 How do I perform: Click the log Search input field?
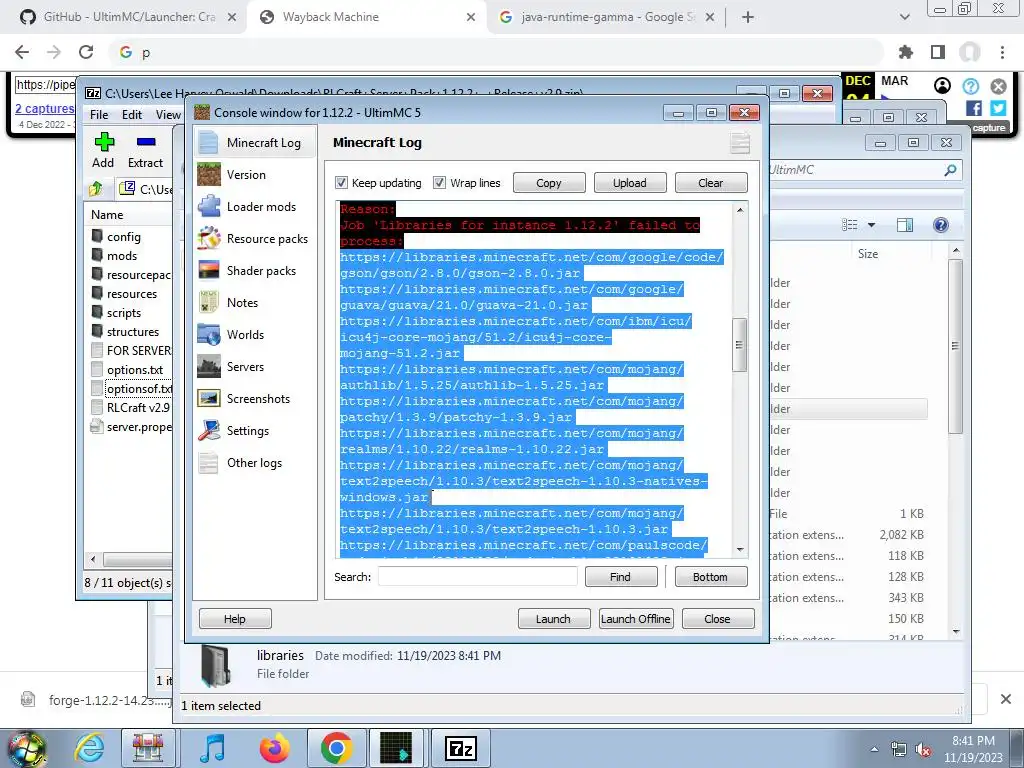point(477,577)
